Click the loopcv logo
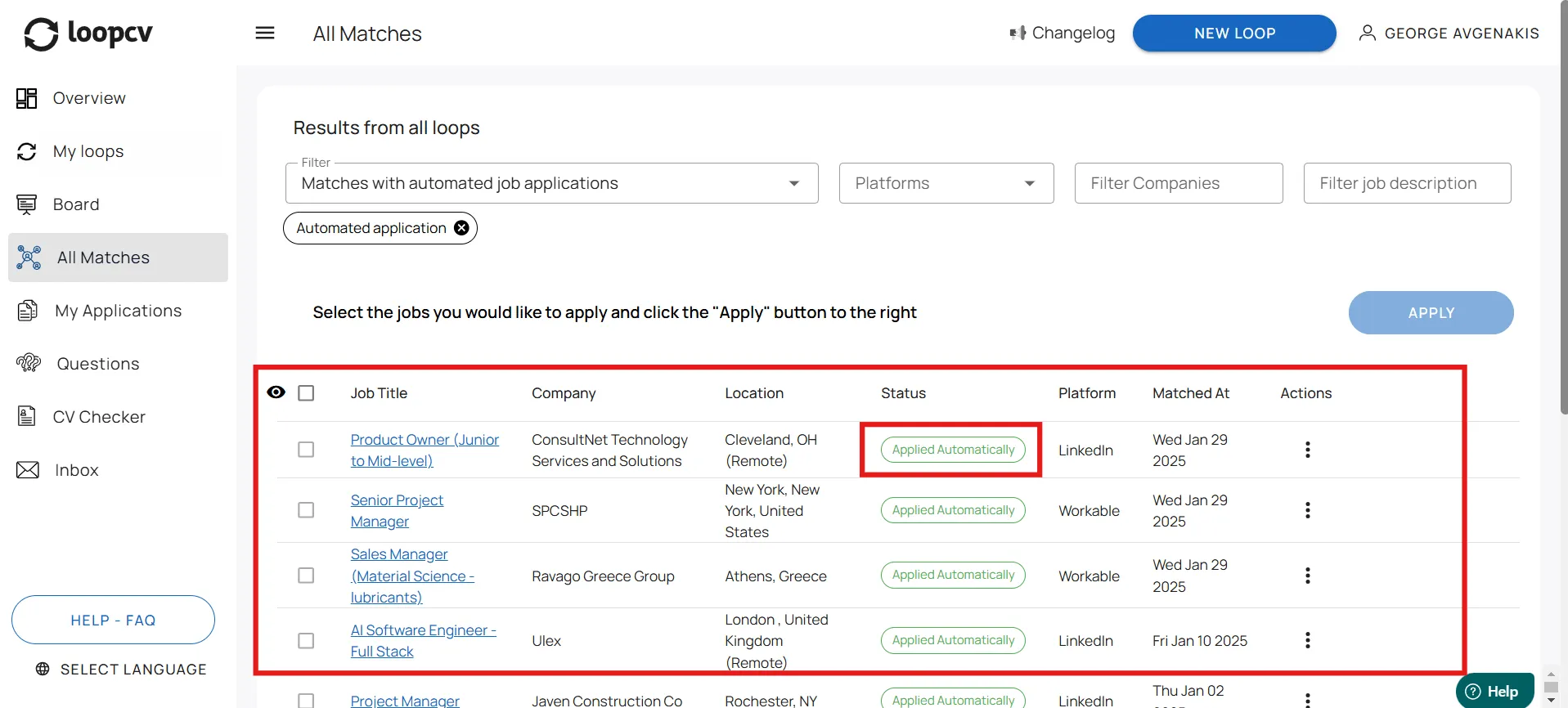The image size is (1568, 708). click(88, 34)
